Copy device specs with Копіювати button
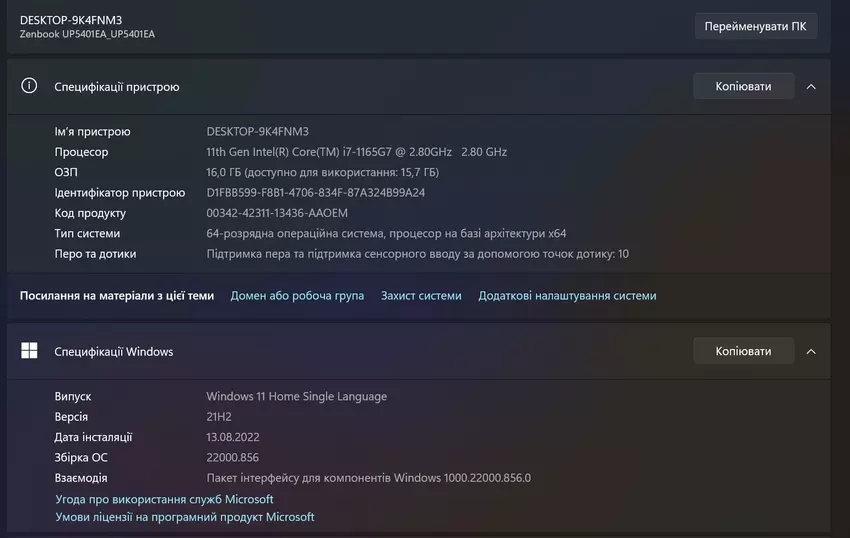 pos(743,86)
